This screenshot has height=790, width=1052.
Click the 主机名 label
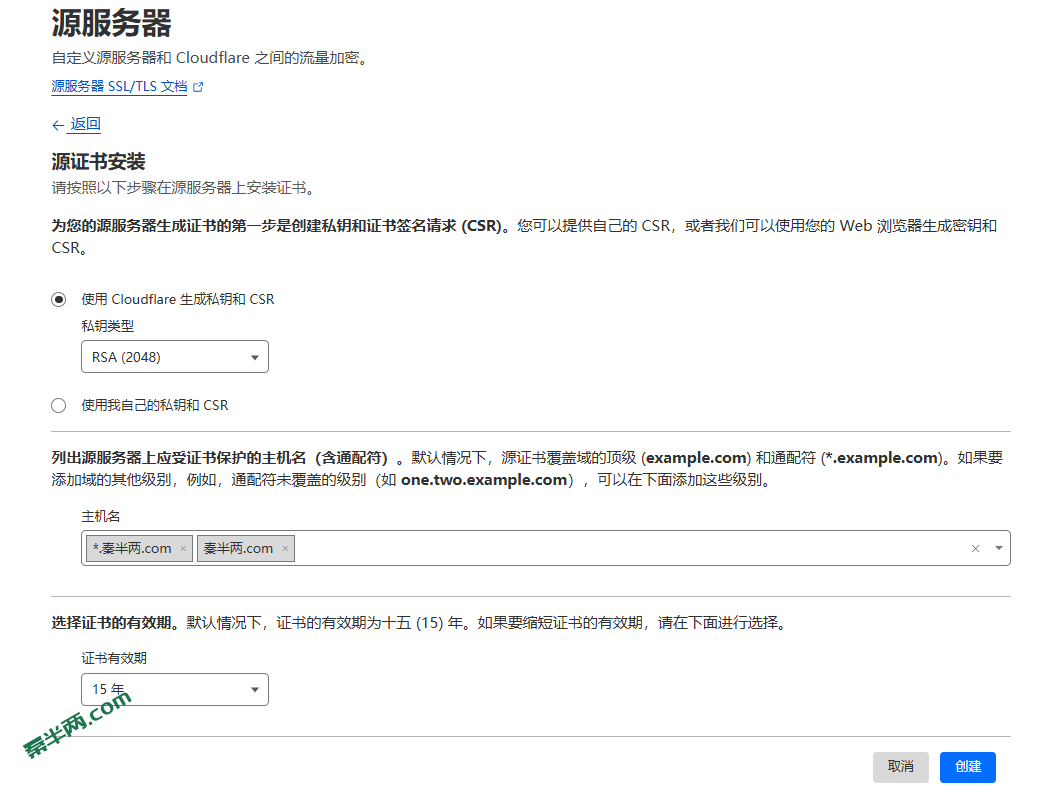101,516
